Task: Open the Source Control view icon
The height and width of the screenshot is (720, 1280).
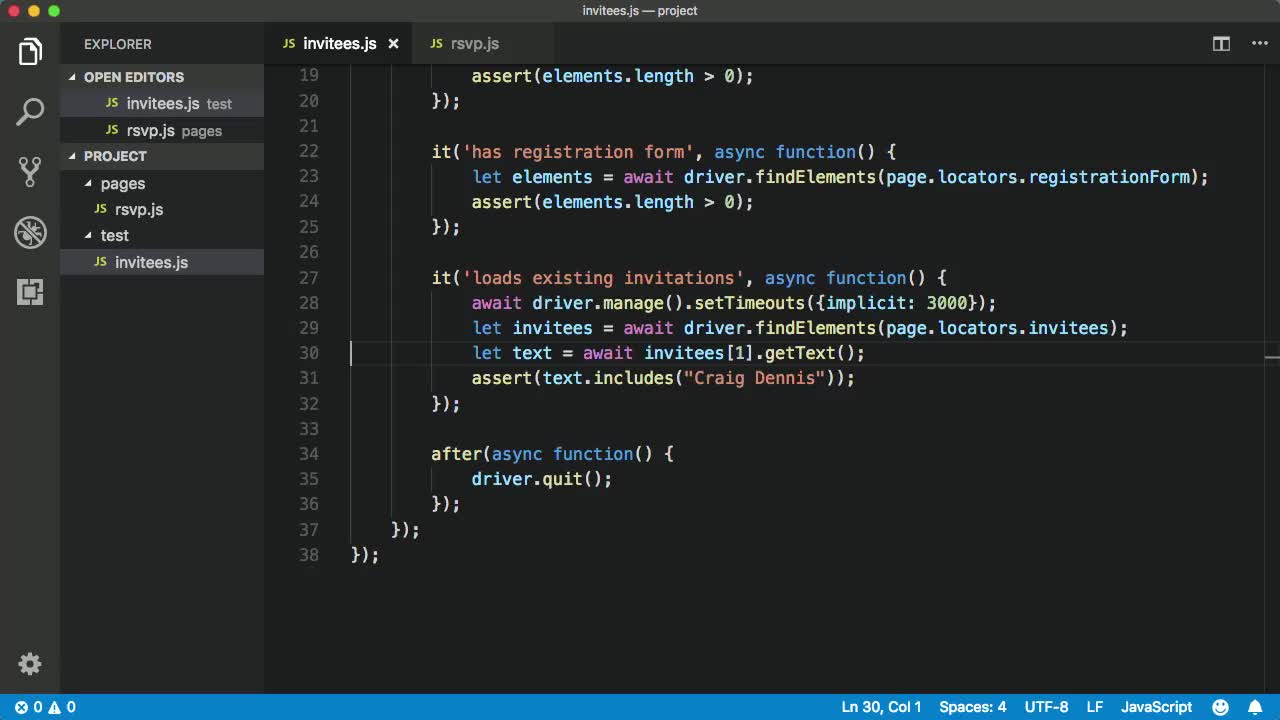Action: (30, 172)
